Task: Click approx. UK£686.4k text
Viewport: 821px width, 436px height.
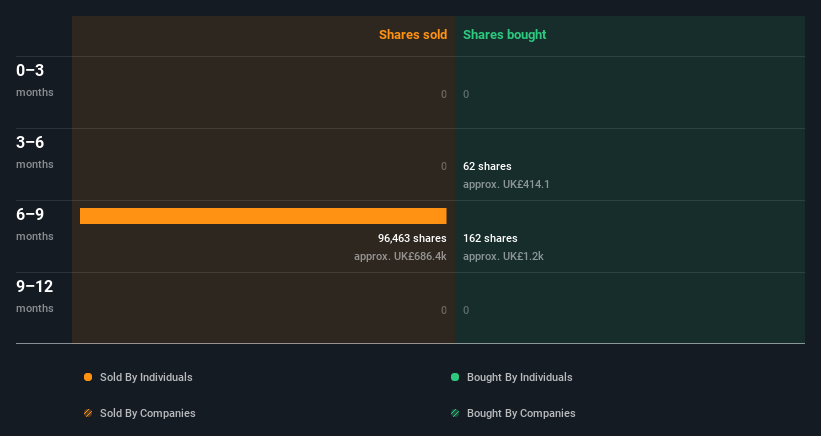Action: click(x=401, y=256)
